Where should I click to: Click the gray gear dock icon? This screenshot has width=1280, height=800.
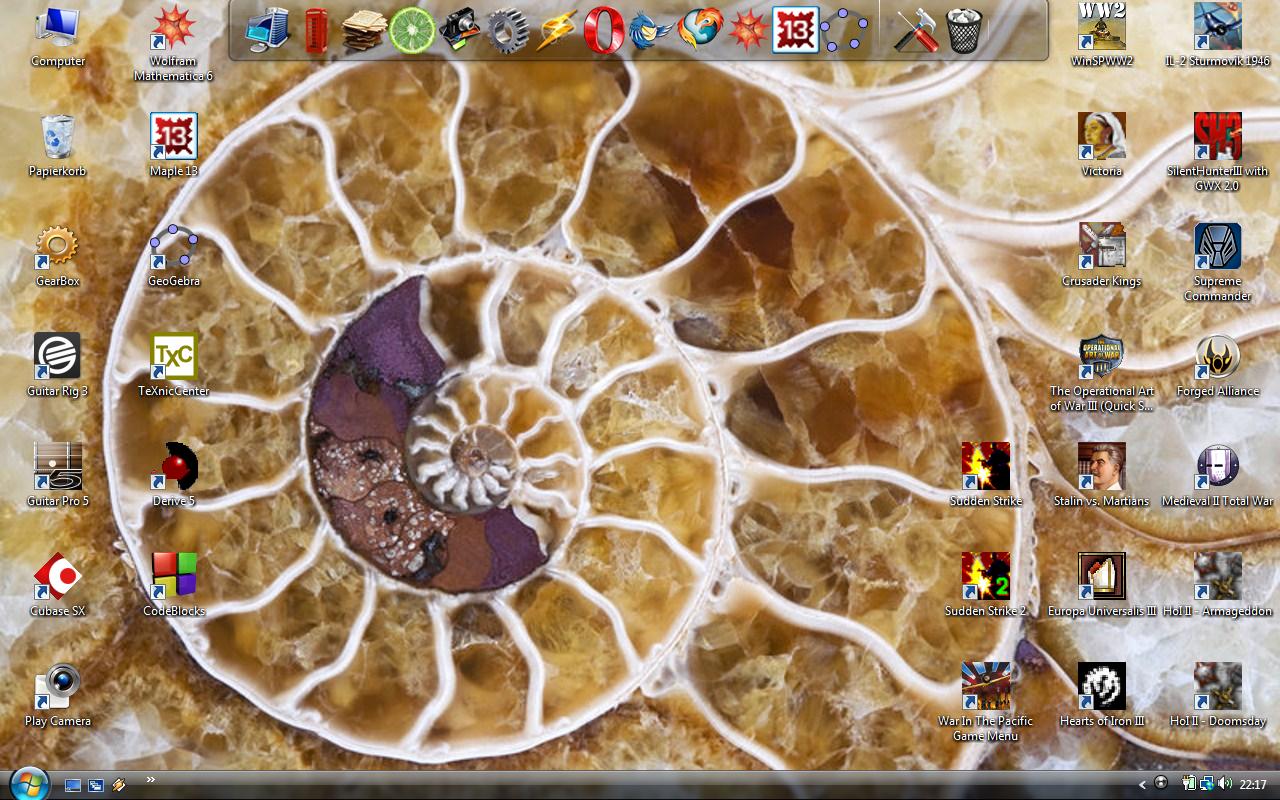[508, 30]
